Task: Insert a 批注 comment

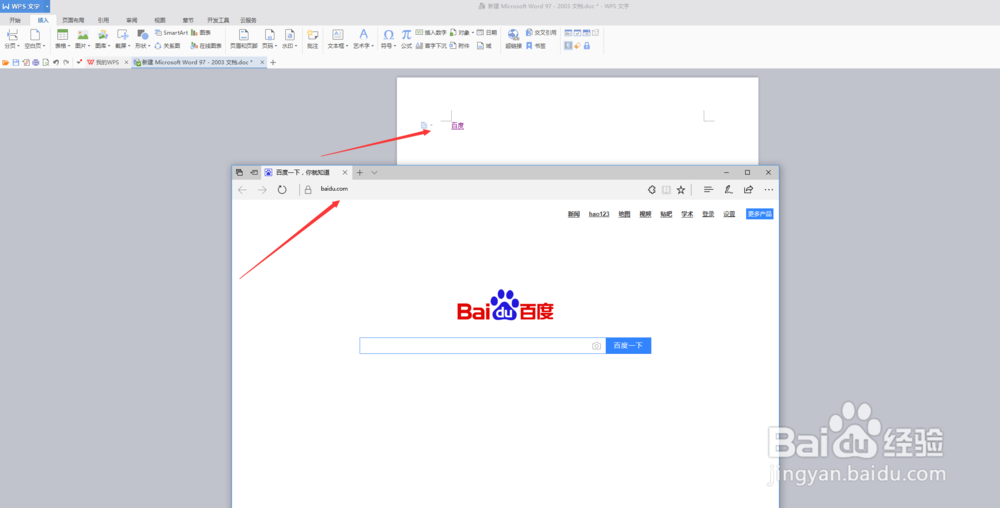Action: tap(312, 38)
